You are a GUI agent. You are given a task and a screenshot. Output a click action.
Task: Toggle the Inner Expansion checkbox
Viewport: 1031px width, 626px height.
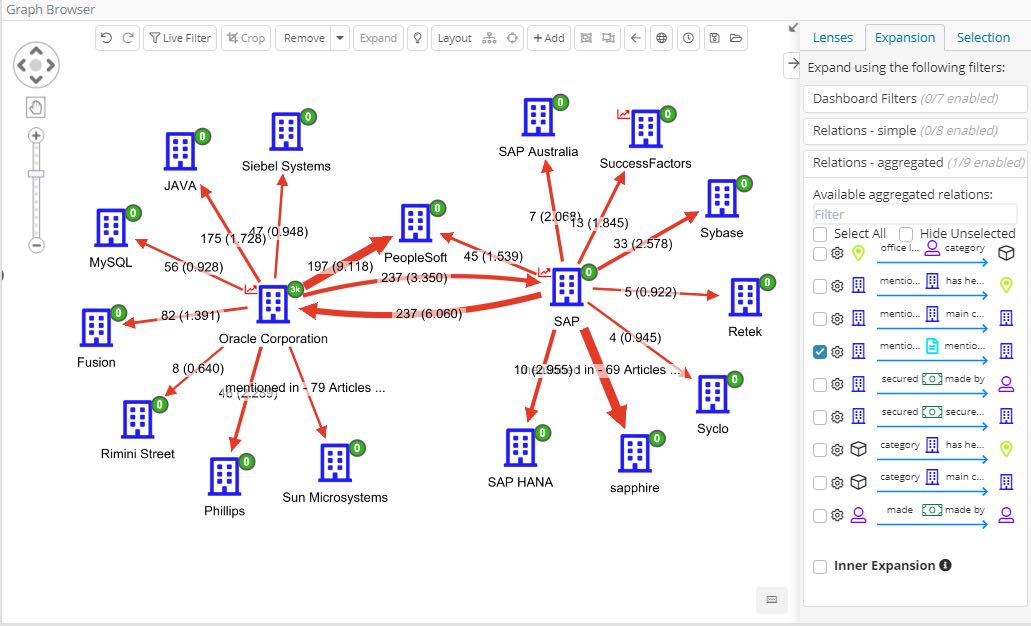tap(820, 566)
